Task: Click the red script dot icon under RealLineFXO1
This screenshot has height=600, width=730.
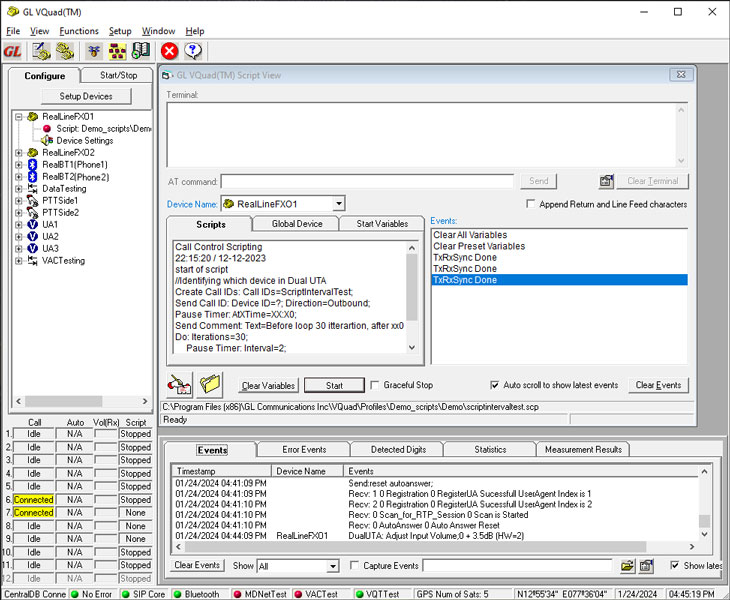Action: [x=47, y=128]
